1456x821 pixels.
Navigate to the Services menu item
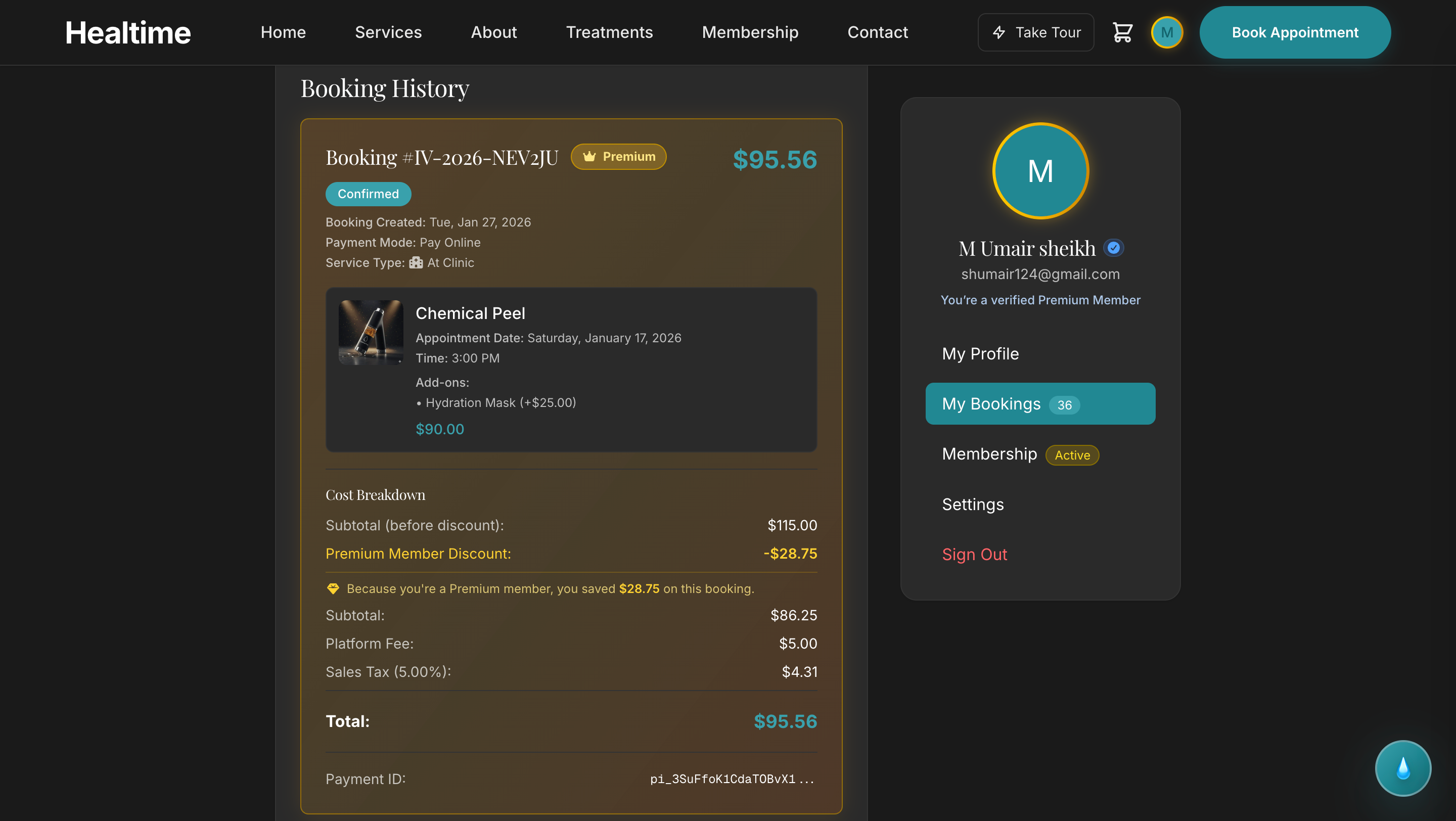coord(388,32)
